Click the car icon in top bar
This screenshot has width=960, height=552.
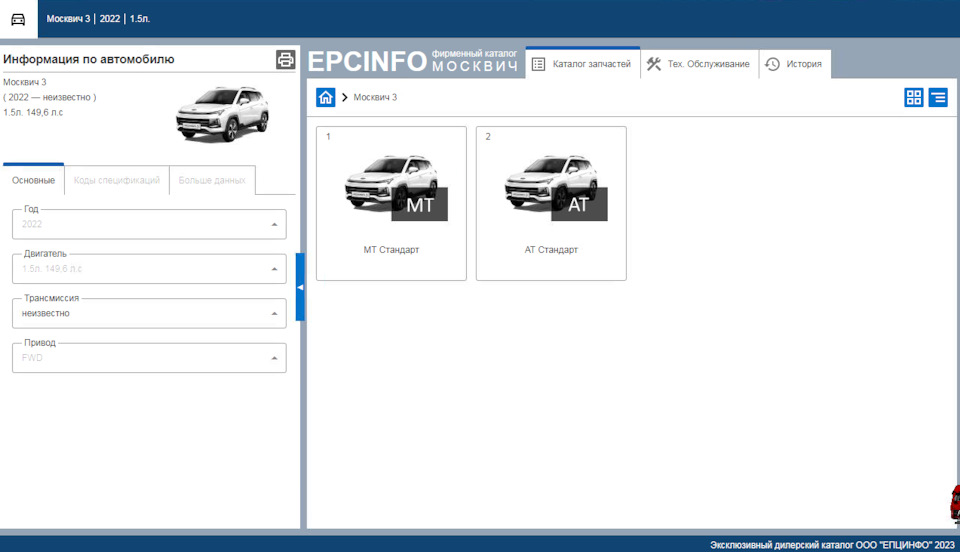[18, 18]
